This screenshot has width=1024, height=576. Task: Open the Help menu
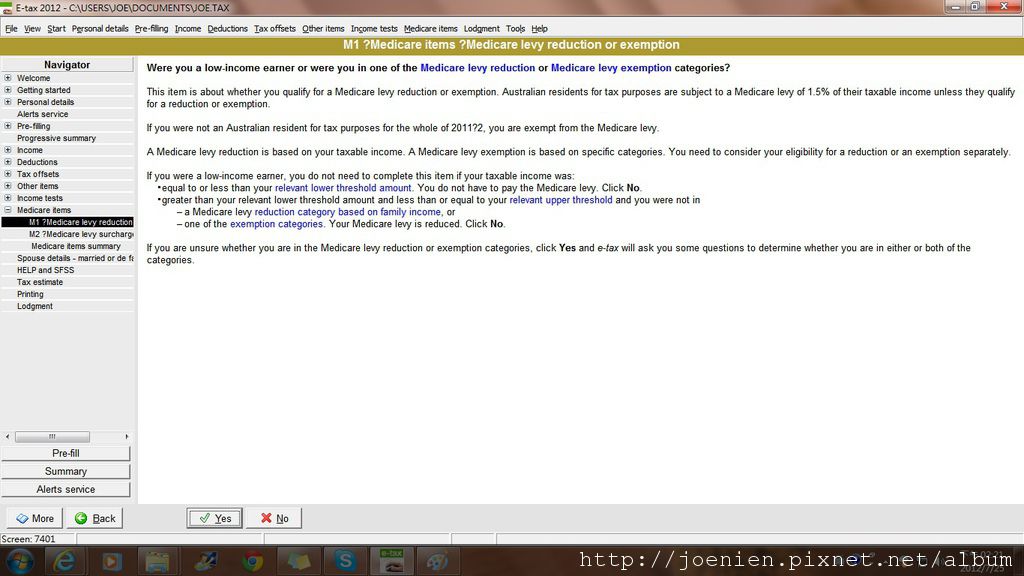tap(539, 29)
